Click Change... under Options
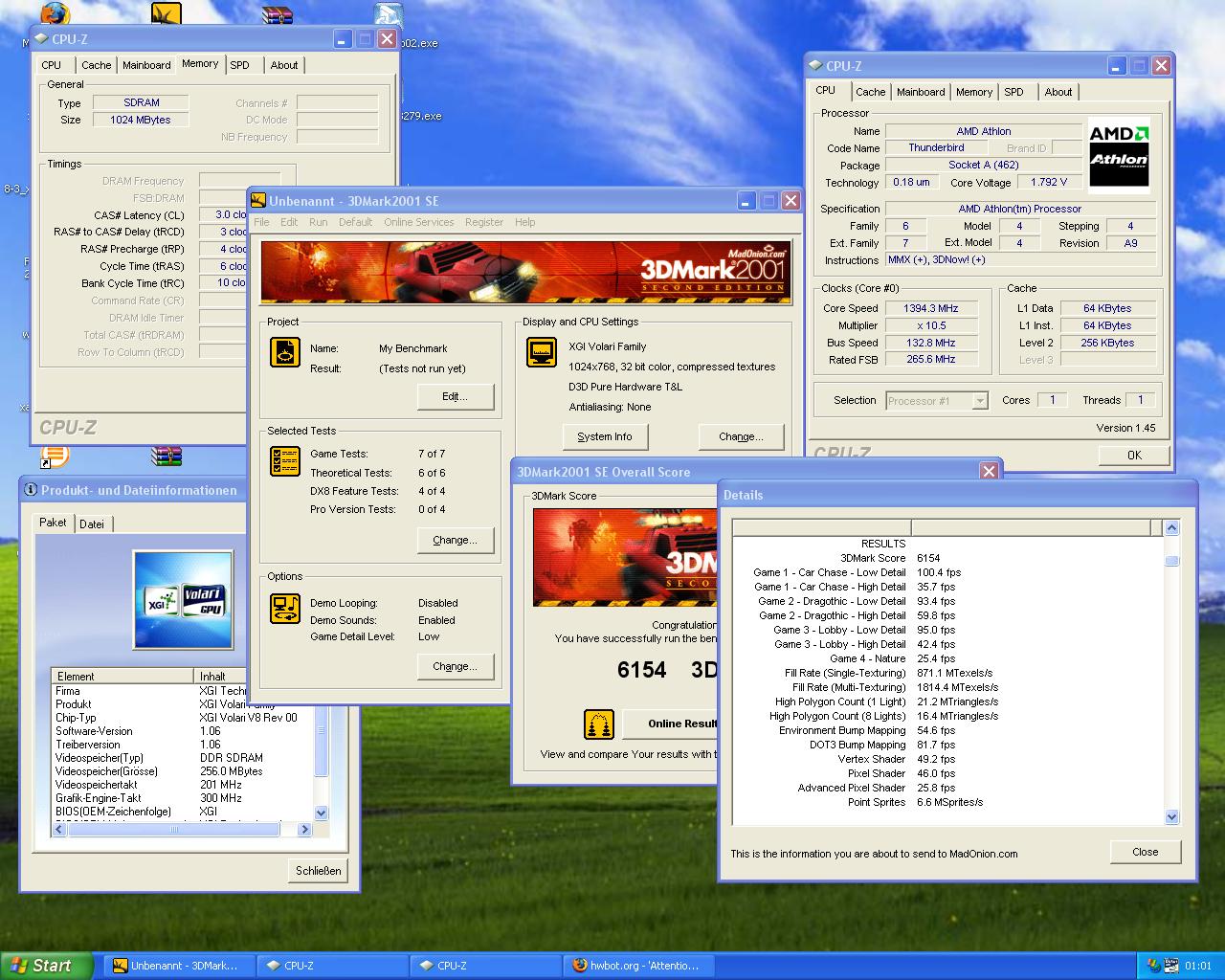 pos(456,666)
